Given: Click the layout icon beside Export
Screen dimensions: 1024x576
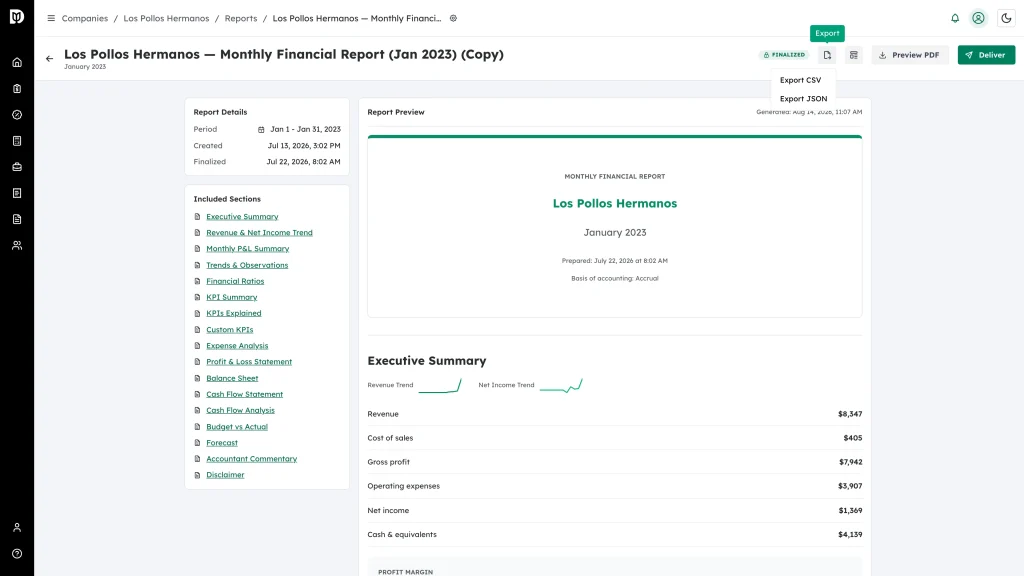Looking at the screenshot, I should tap(854, 56).
